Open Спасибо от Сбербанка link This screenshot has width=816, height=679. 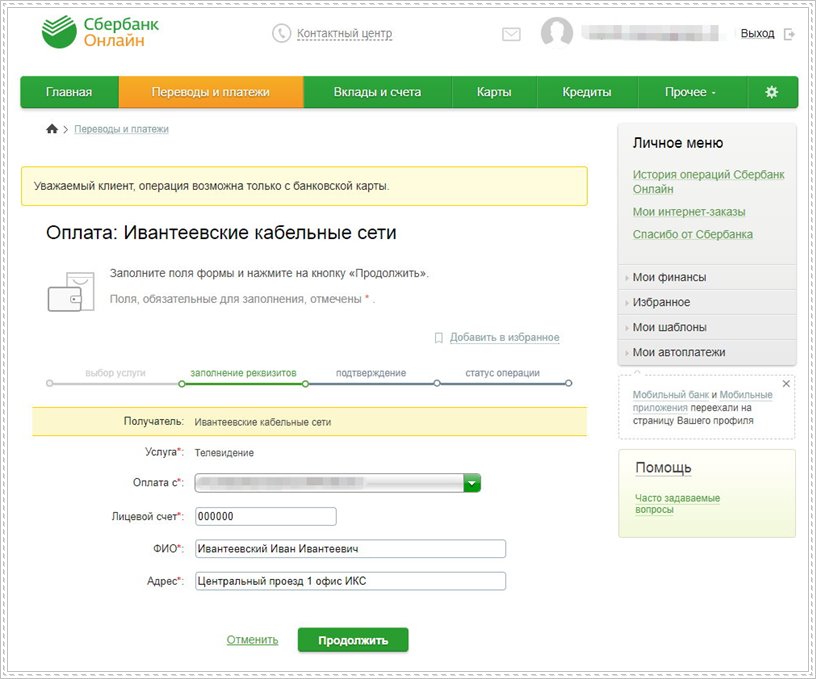coord(693,234)
